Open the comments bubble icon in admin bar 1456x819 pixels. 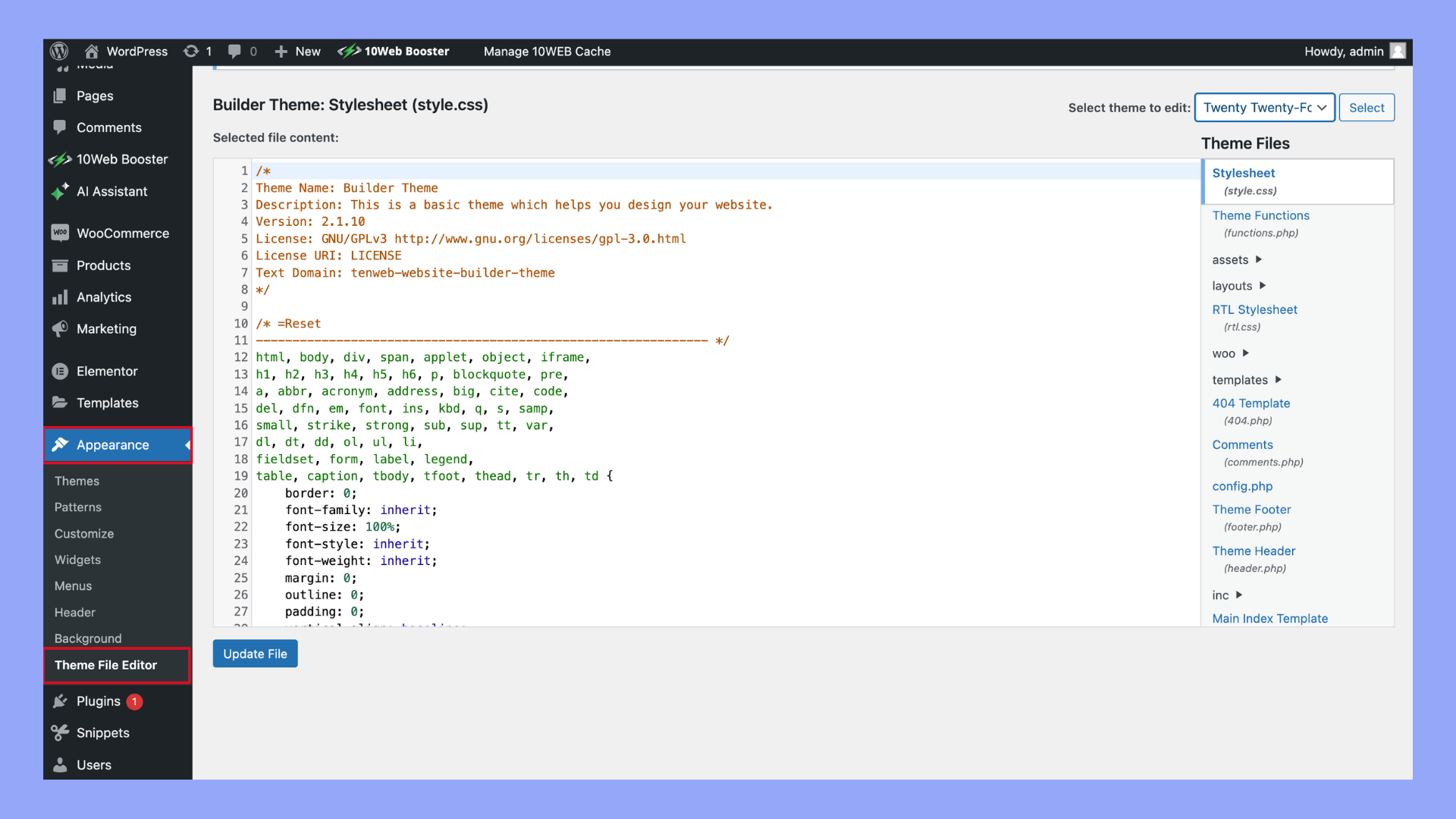(x=234, y=51)
